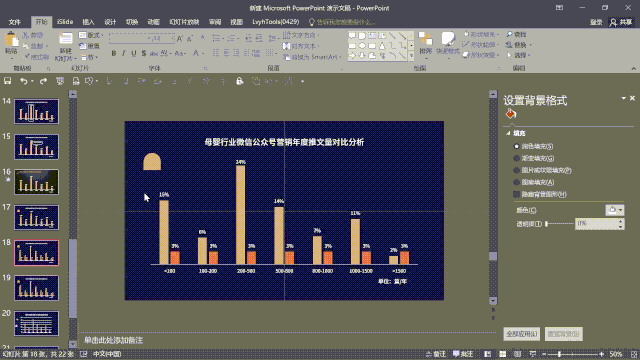Select slide 20 thumbnail
This screenshot has width=640, height=360.
click(36, 323)
